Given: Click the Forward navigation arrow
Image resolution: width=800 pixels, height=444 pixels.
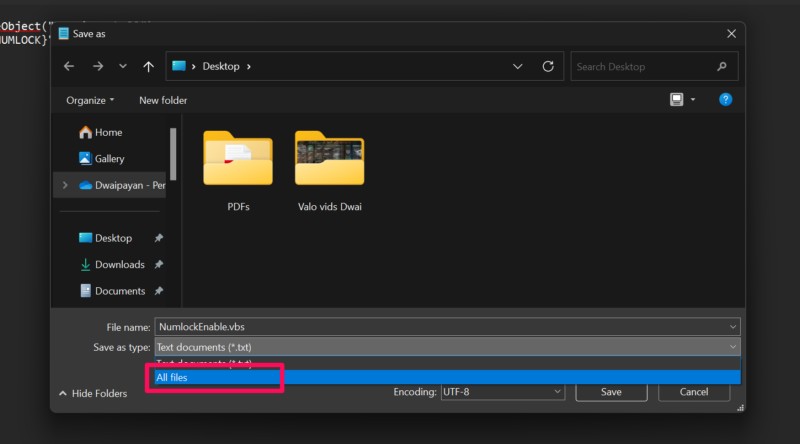Looking at the screenshot, I should (97, 66).
